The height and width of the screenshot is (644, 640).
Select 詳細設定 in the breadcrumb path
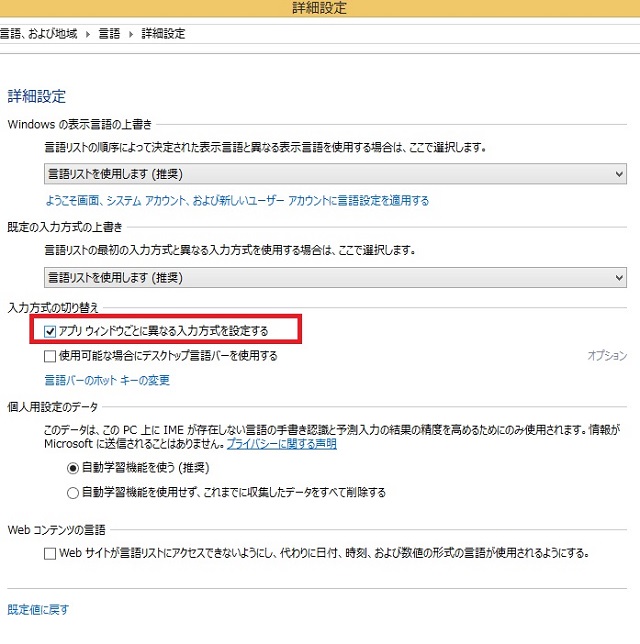click(x=164, y=34)
